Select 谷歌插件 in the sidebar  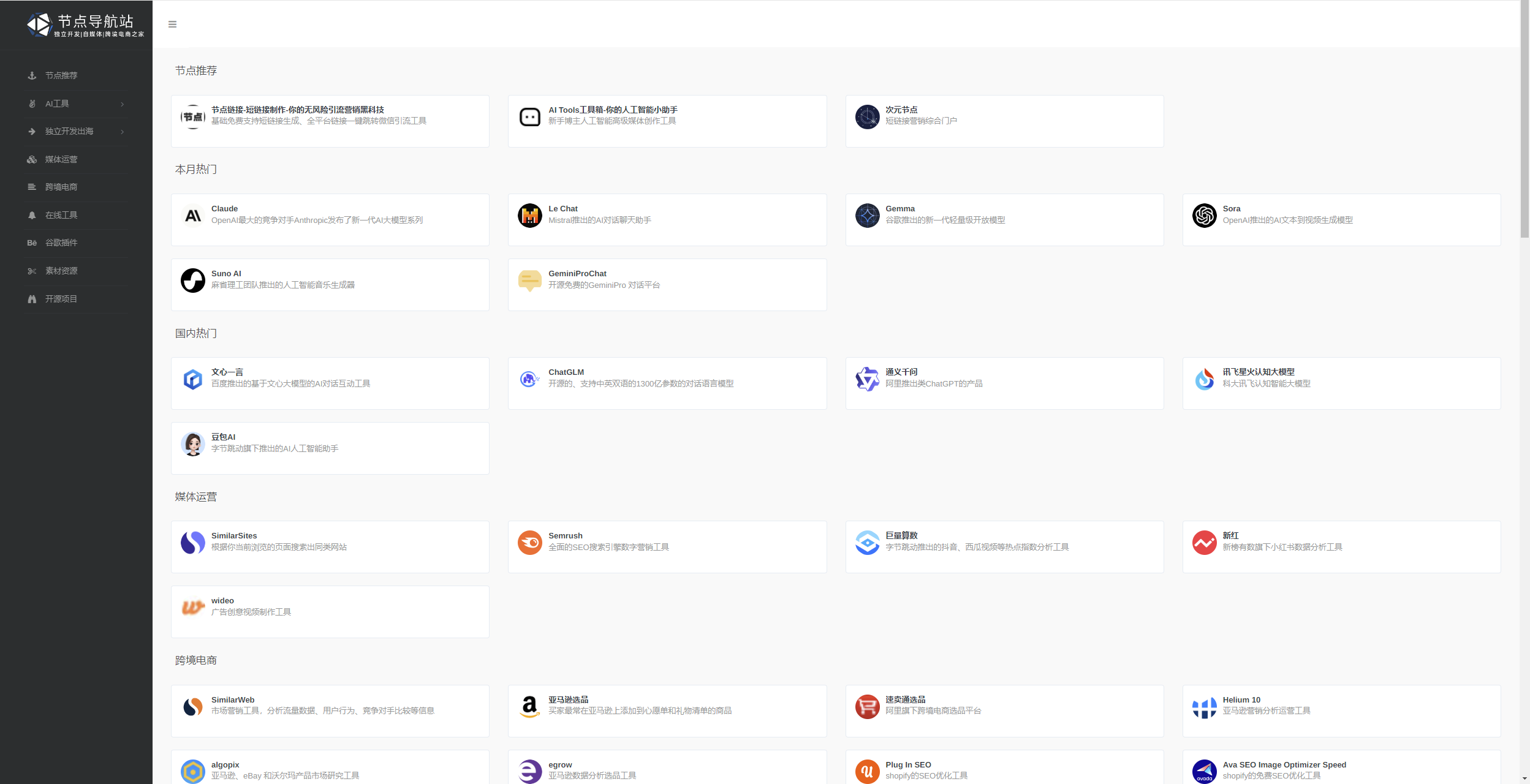(x=61, y=243)
